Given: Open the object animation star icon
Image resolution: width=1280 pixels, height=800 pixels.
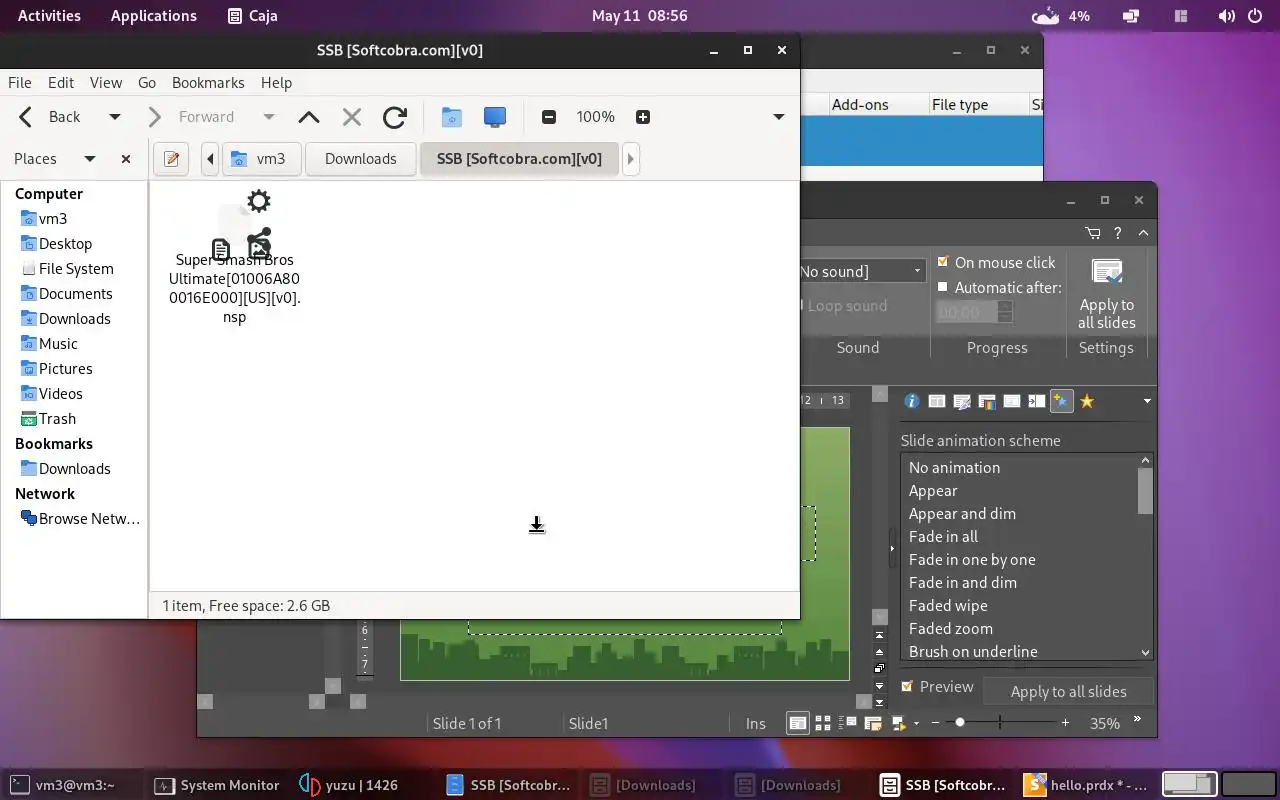Looking at the screenshot, I should click(1087, 401).
